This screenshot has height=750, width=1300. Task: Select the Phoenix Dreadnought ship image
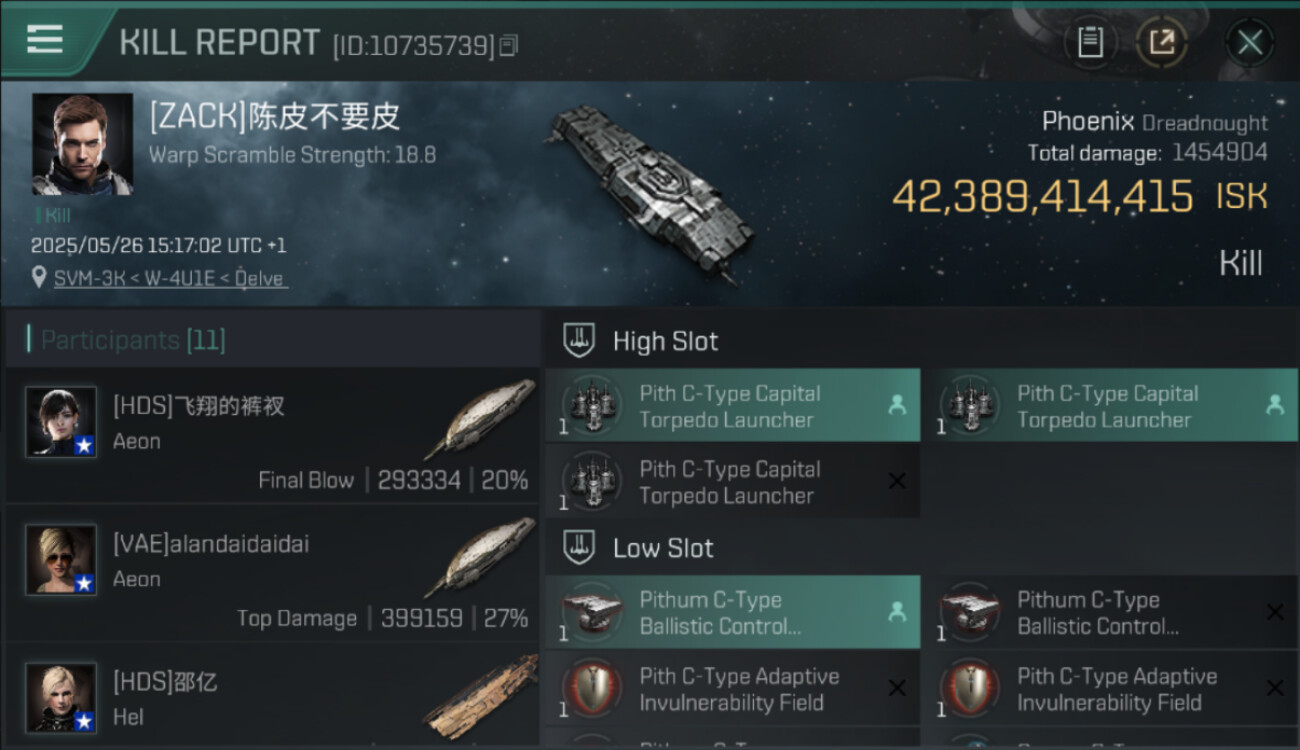click(x=650, y=190)
